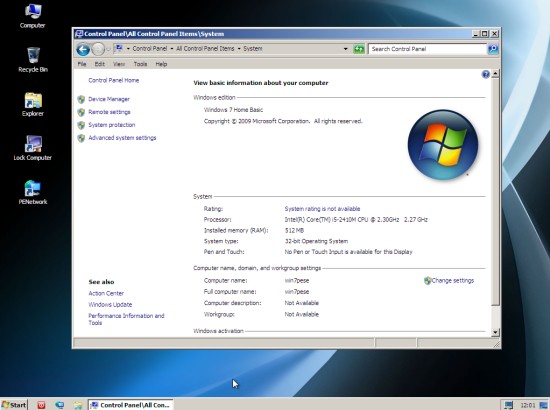Screen dimensions: 550x410
Task: Open the address bar history dropdown
Action: point(346,49)
